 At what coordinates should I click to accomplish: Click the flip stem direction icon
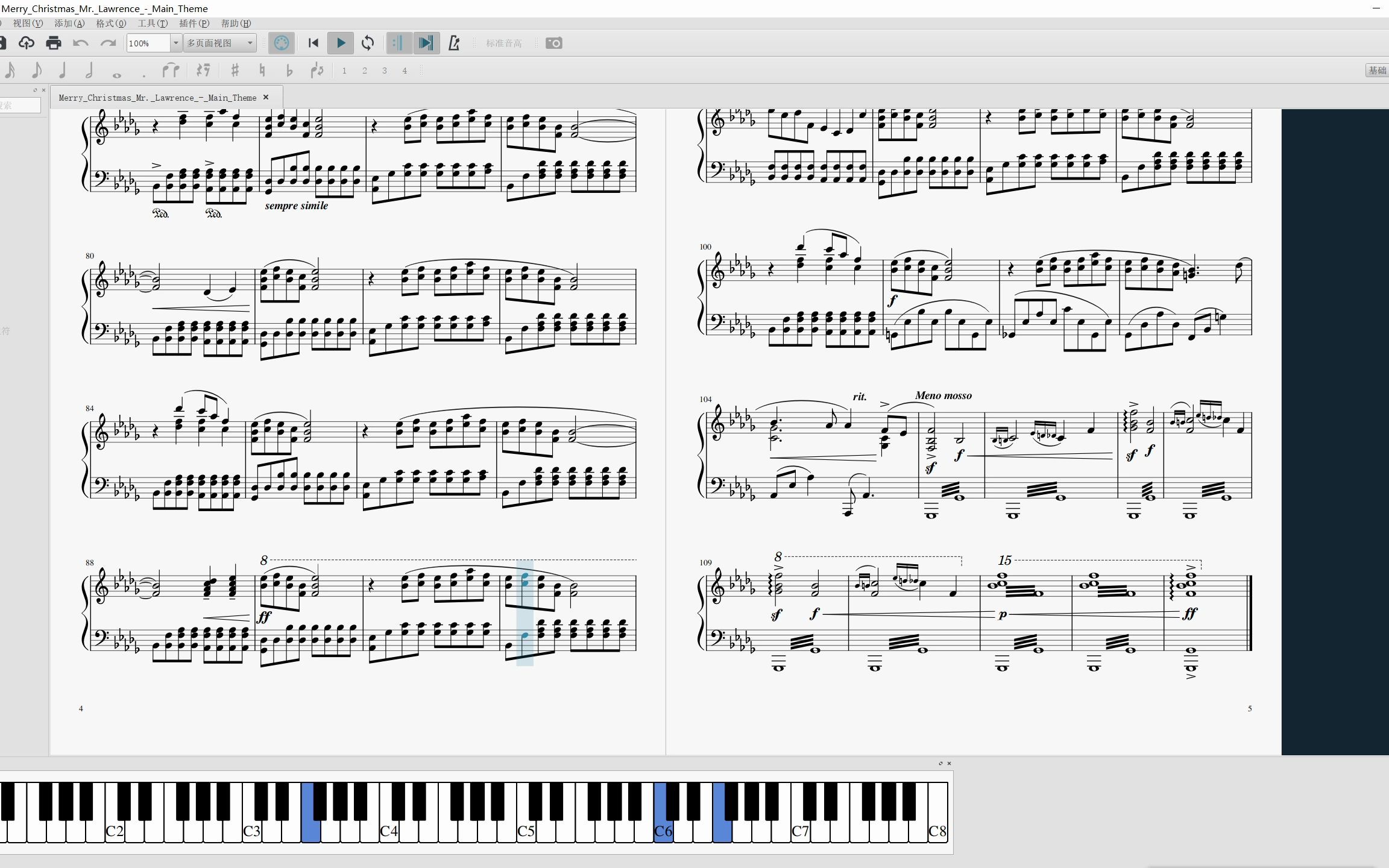[317, 71]
